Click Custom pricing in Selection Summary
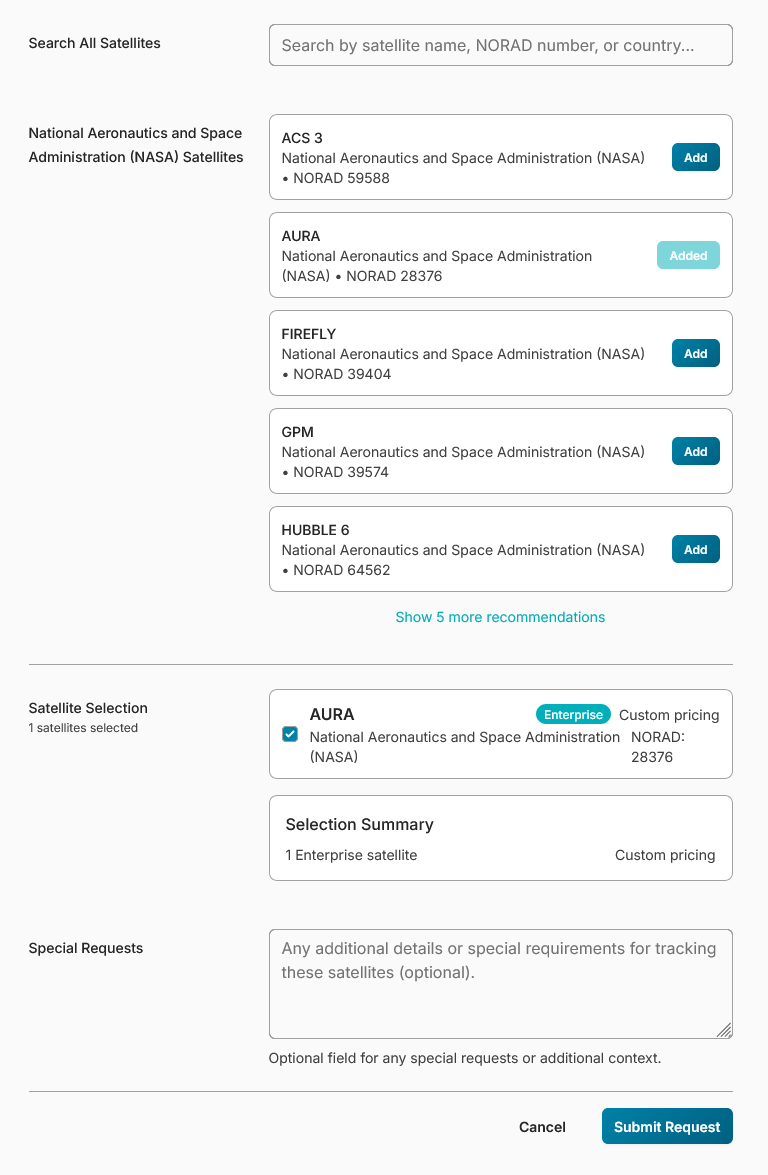This screenshot has height=1175, width=768. 665,855
